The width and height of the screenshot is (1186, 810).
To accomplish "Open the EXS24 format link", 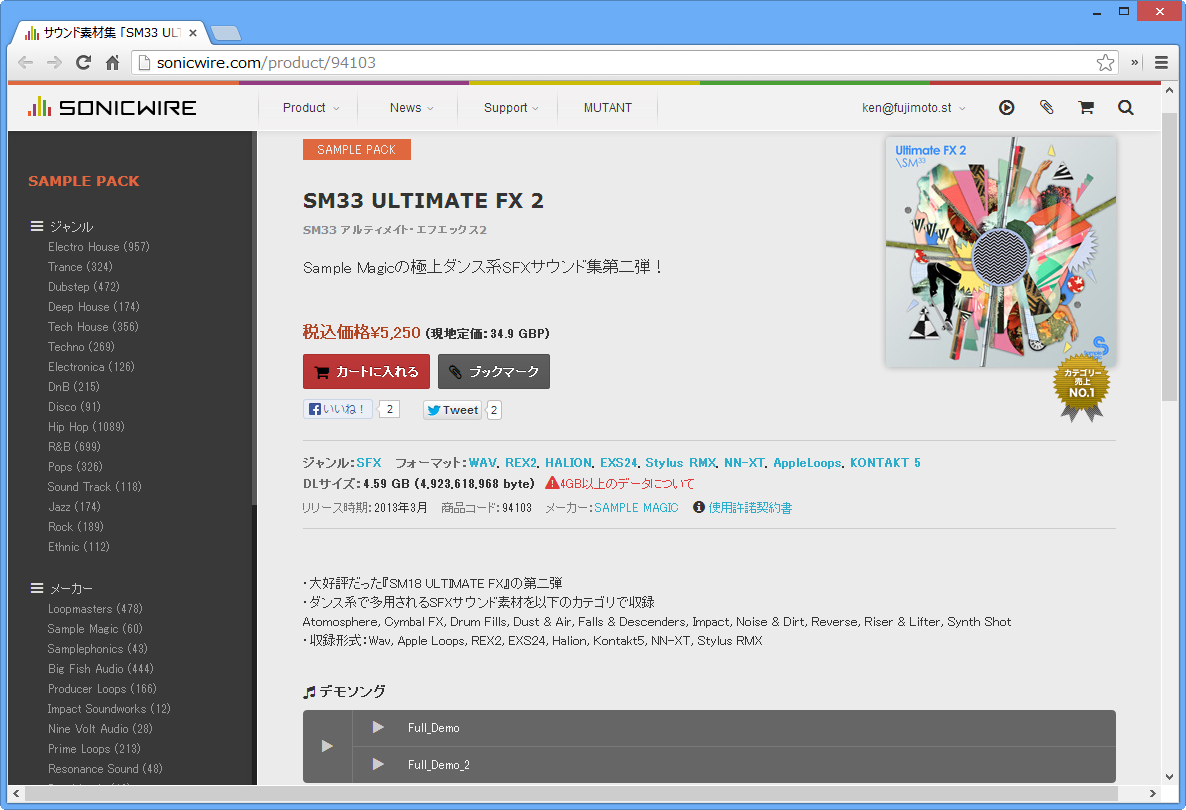I will [x=619, y=462].
